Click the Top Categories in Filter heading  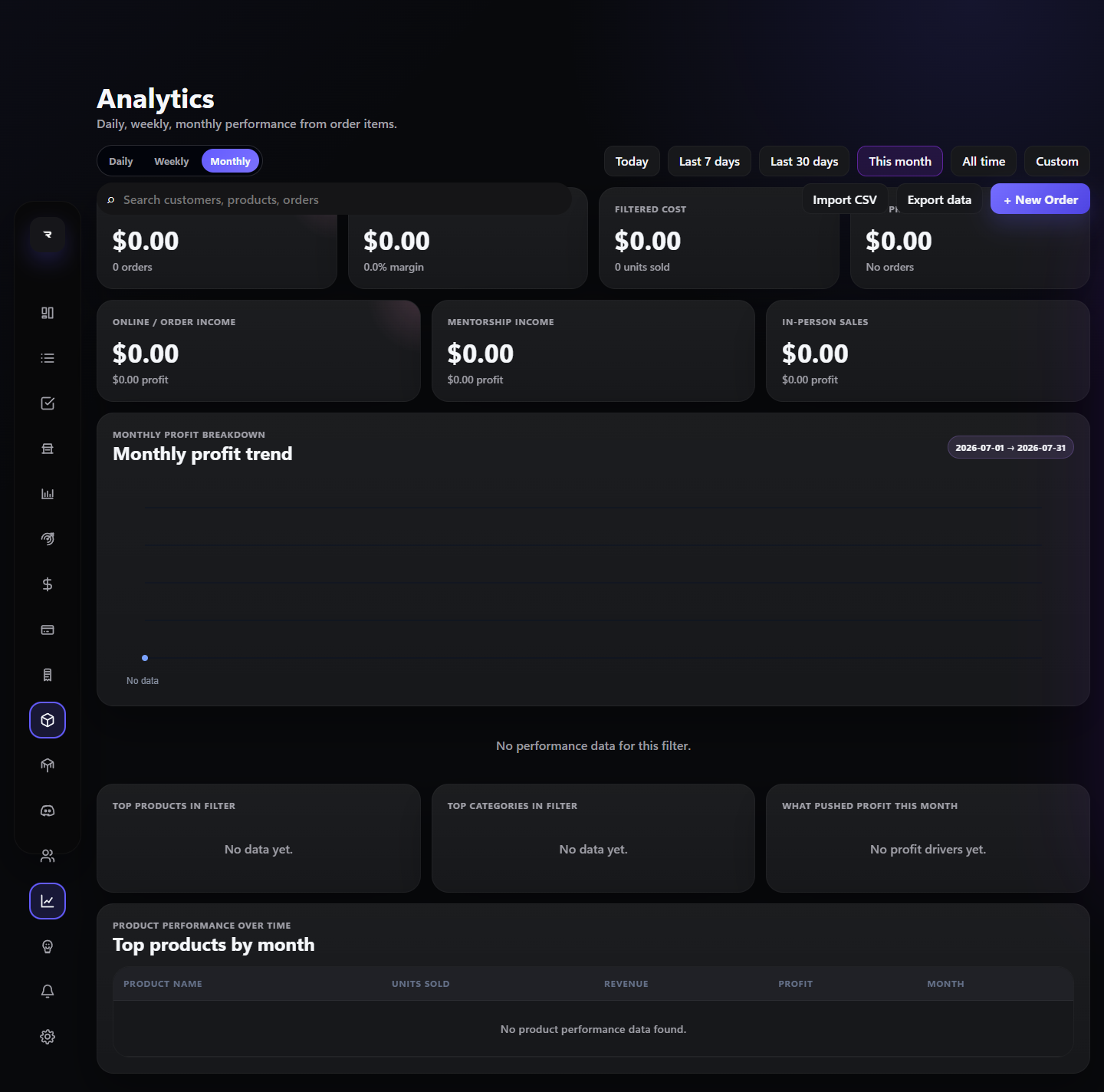512,806
